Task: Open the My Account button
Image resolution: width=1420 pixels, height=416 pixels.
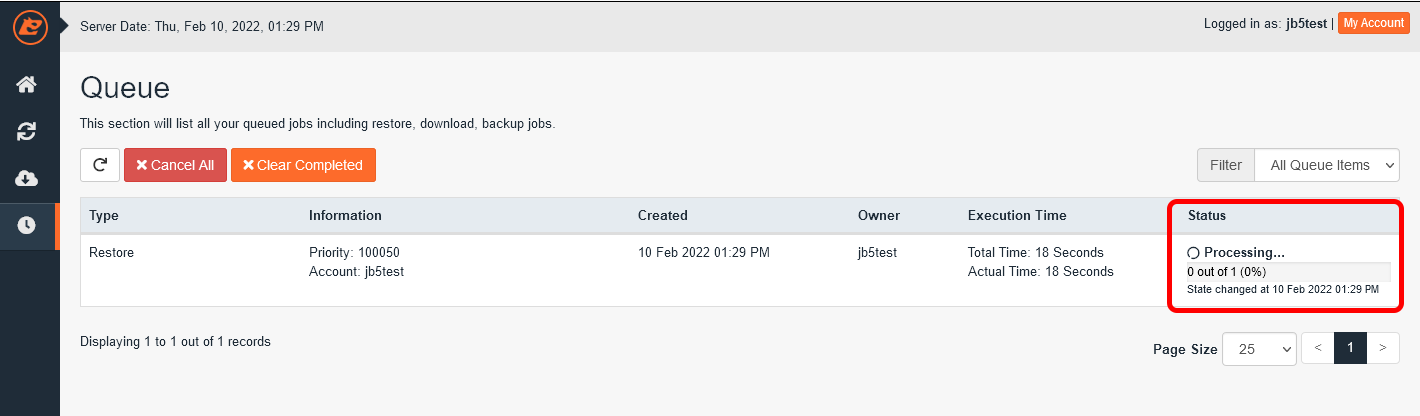Action: (1373, 24)
